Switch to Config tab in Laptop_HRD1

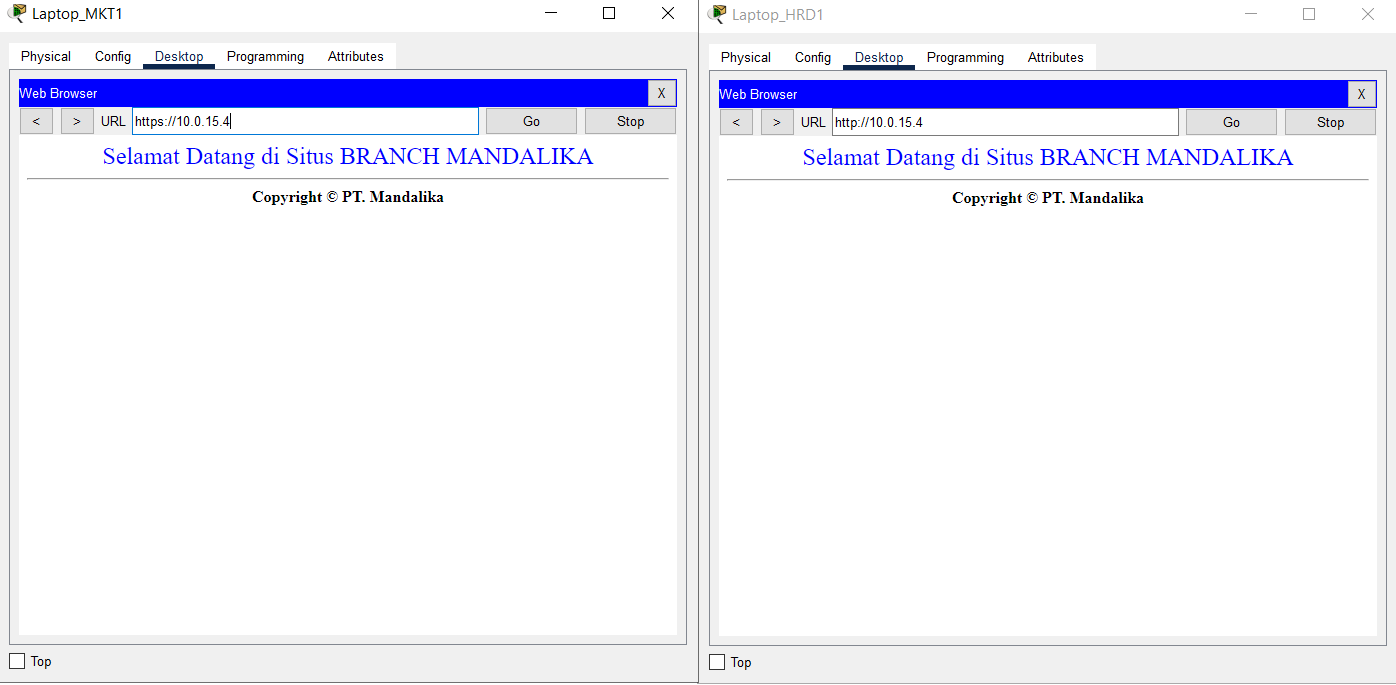click(x=813, y=58)
